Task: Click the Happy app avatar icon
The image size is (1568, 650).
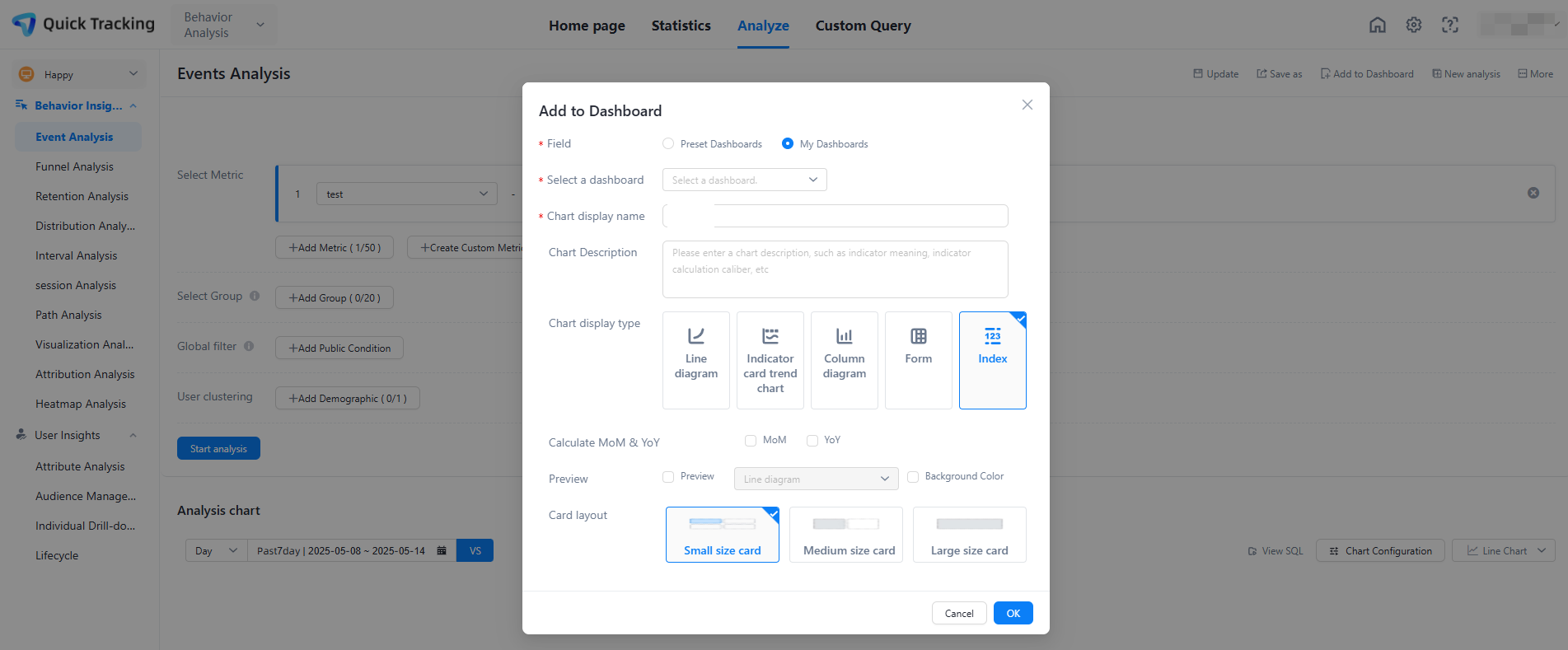Action: click(26, 74)
